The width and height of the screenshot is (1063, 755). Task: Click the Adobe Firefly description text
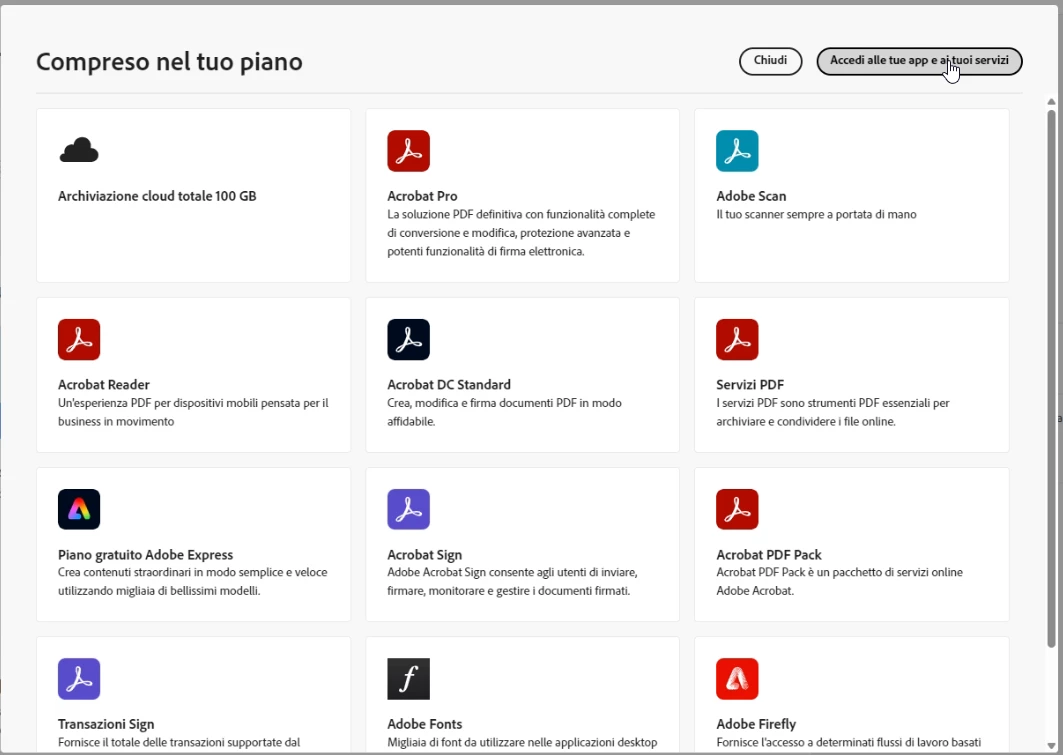[849, 742]
